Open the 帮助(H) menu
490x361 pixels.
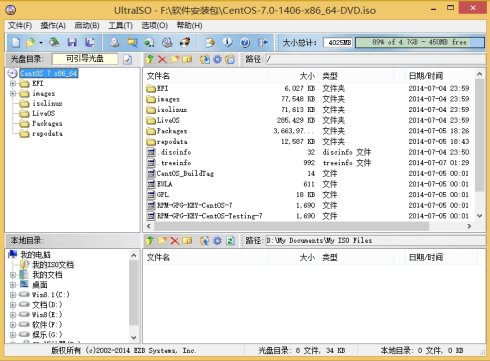point(189,26)
